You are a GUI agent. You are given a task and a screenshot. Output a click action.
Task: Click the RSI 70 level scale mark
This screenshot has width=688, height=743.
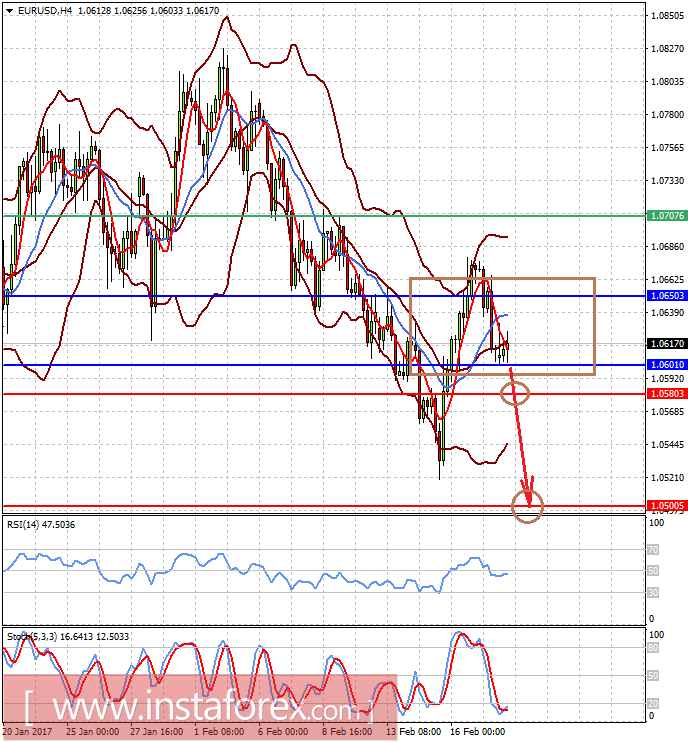pyautogui.click(x=652, y=549)
